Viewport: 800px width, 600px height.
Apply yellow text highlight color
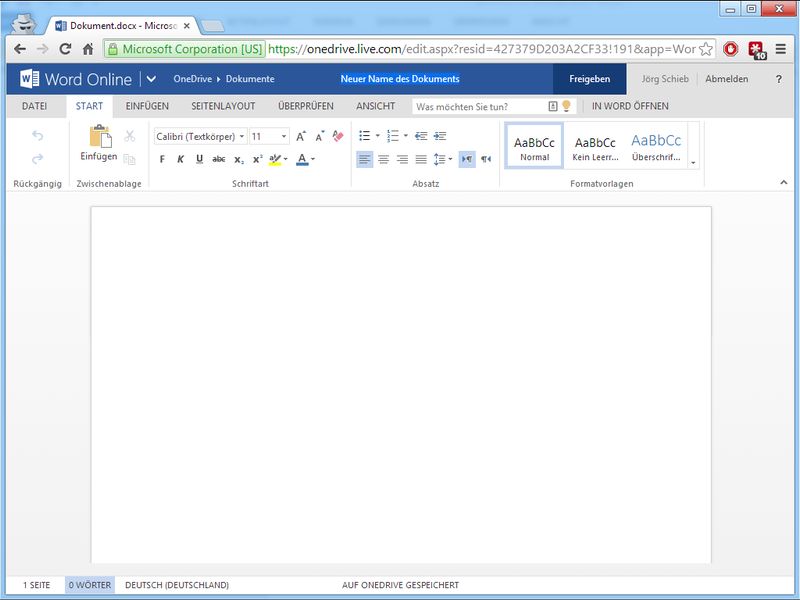275,159
